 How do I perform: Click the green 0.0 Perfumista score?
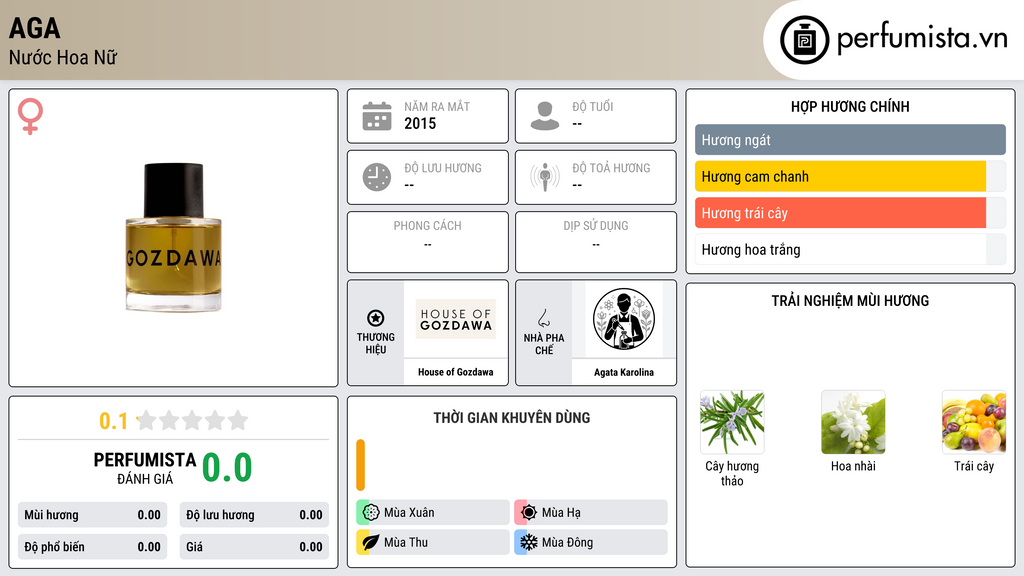pyautogui.click(x=227, y=468)
